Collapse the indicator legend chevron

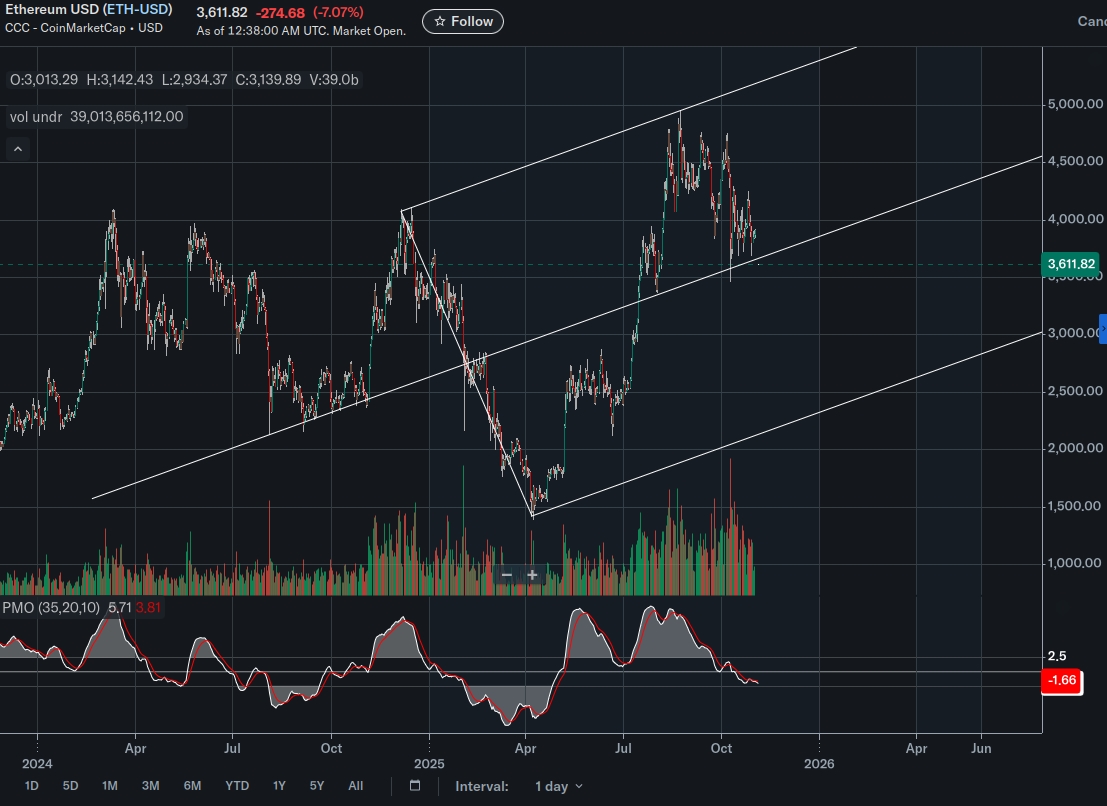click(x=18, y=150)
